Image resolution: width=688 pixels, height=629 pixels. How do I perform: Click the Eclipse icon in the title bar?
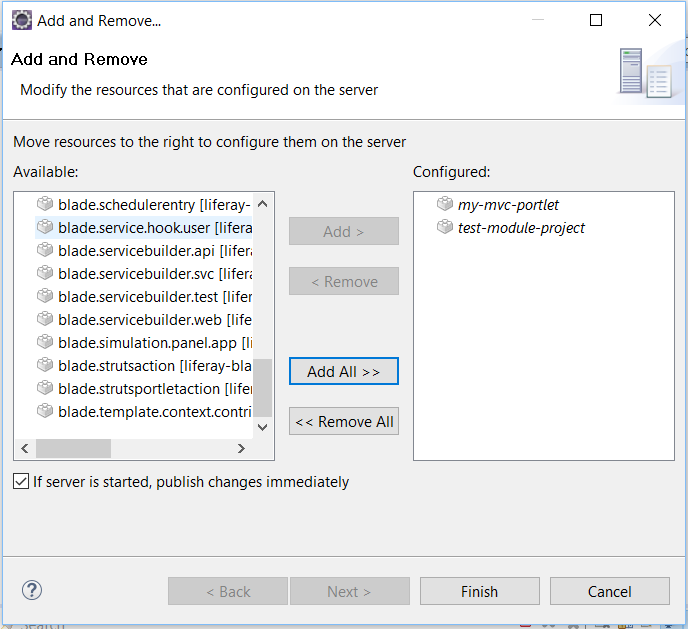pos(22,20)
